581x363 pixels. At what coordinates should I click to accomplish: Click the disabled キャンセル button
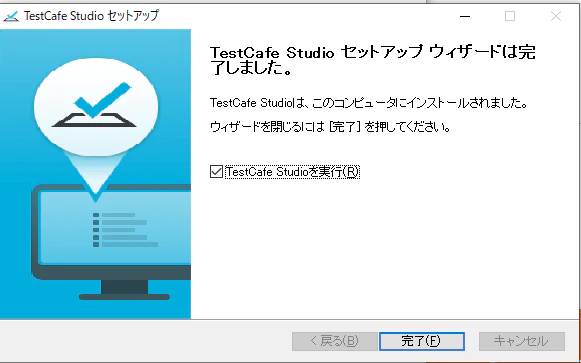522,341
